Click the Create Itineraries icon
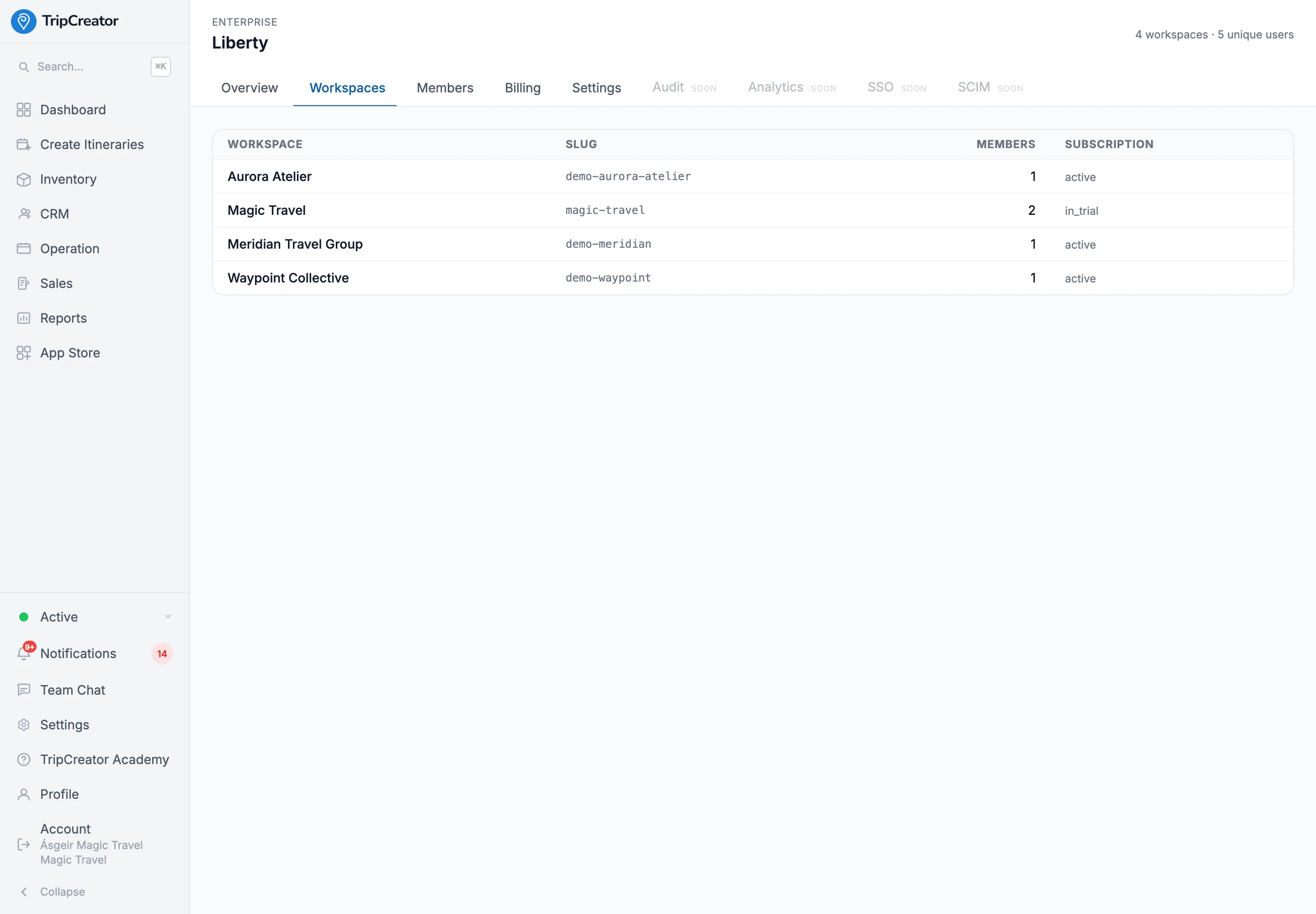The width and height of the screenshot is (1316, 914). pyautogui.click(x=24, y=144)
